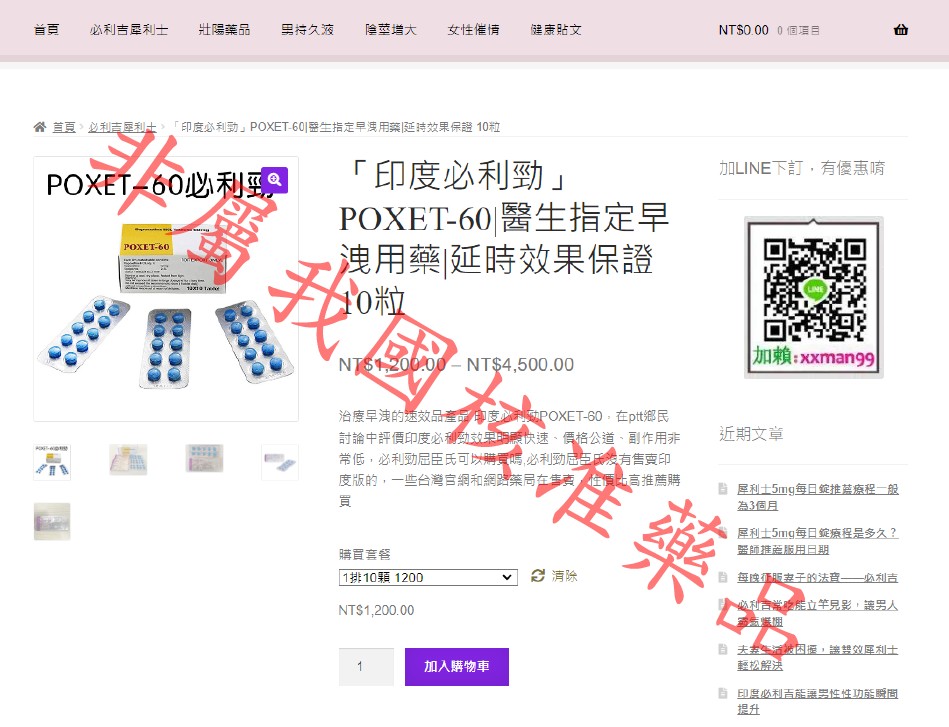Click the 加LINE下訂，有優惠唷 heading
The height and width of the screenshot is (727, 949).
click(802, 168)
